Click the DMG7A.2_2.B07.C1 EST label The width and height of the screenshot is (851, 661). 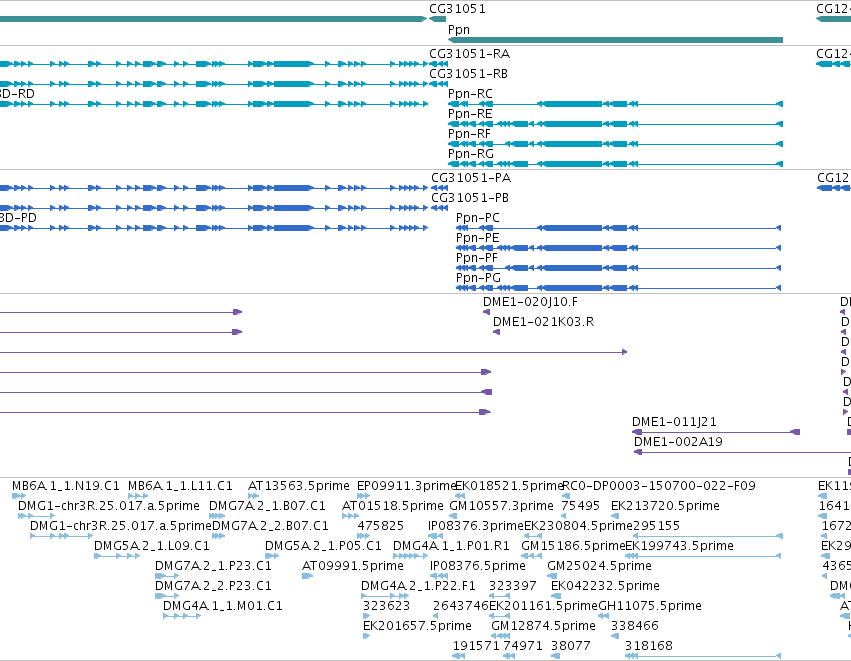pos(270,526)
